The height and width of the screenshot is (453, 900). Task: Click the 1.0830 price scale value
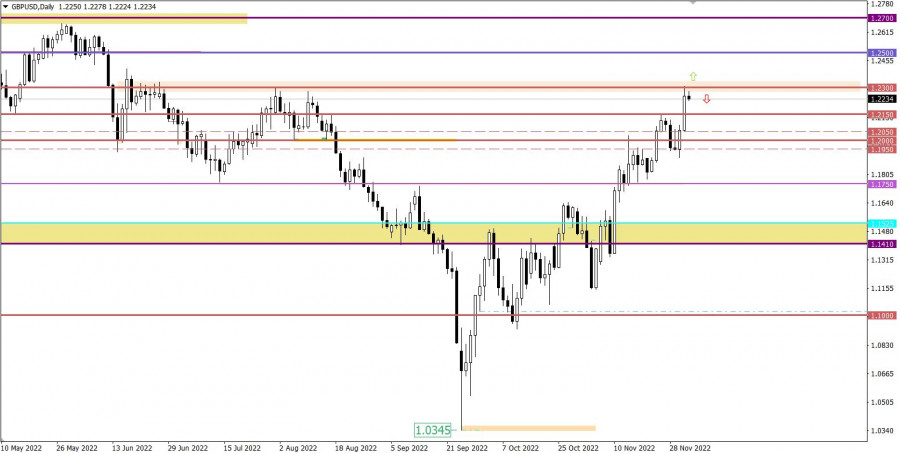(881, 345)
